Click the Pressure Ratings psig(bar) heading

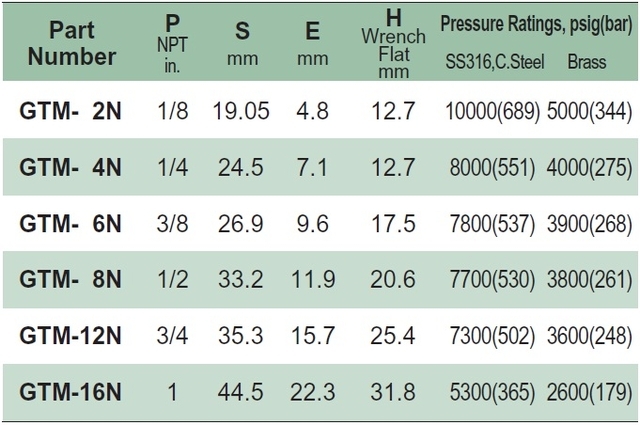point(536,24)
